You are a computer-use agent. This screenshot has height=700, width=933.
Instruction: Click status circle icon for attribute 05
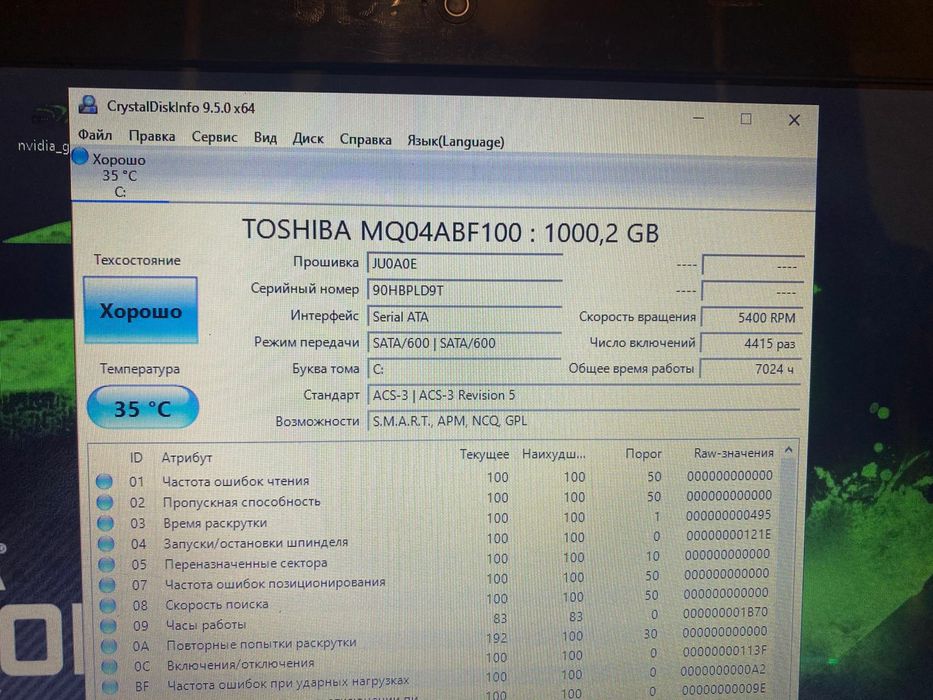[x=107, y=564]
